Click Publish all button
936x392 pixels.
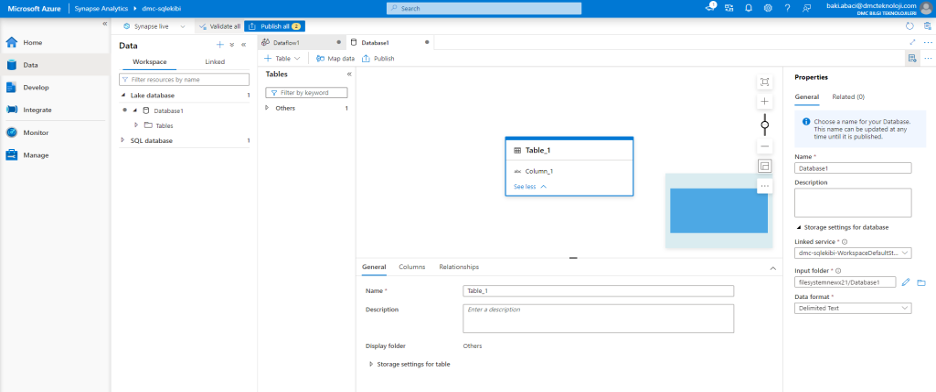(275, 26)
